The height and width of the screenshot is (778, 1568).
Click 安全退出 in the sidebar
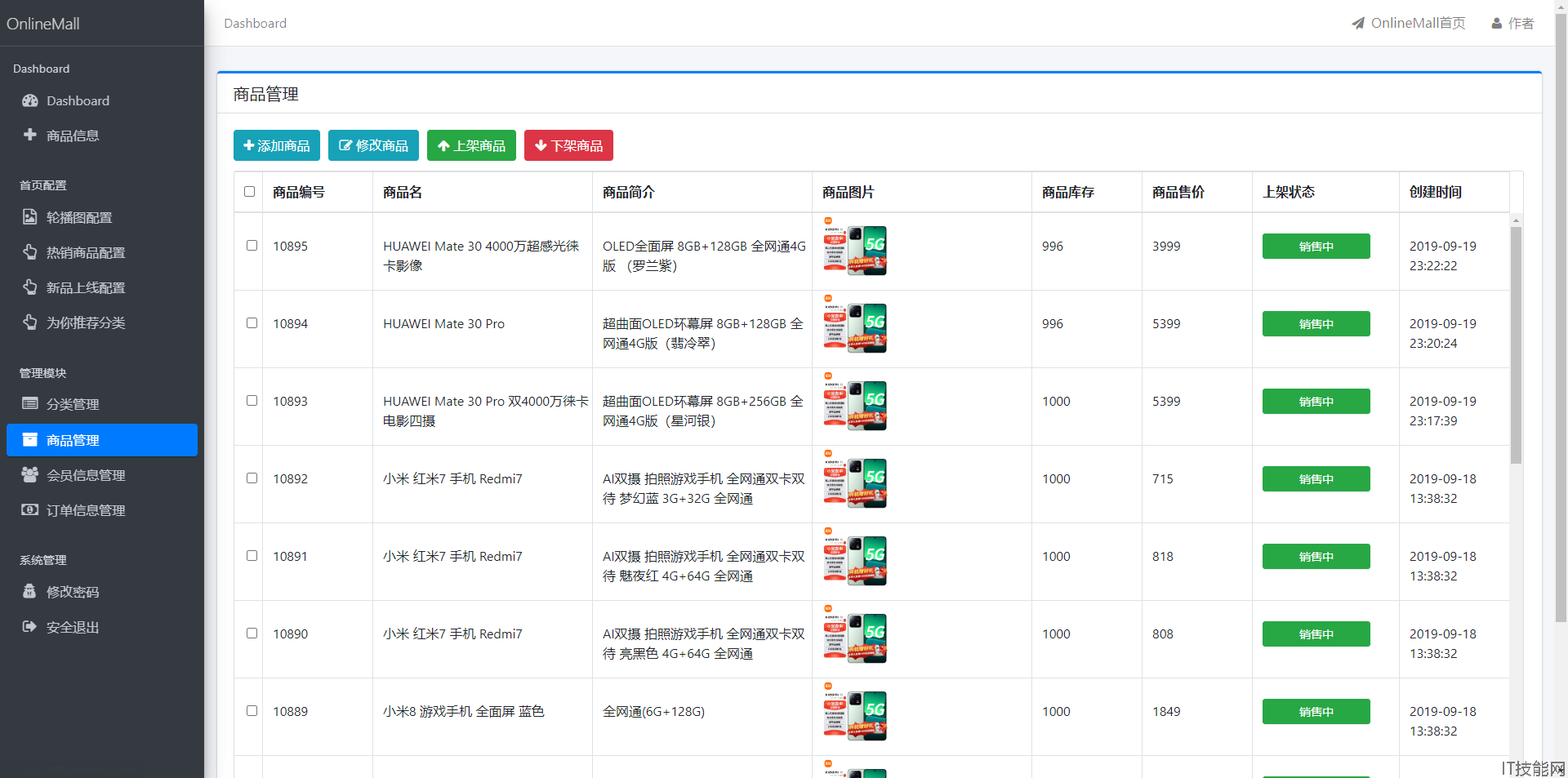tap(102, 627)
